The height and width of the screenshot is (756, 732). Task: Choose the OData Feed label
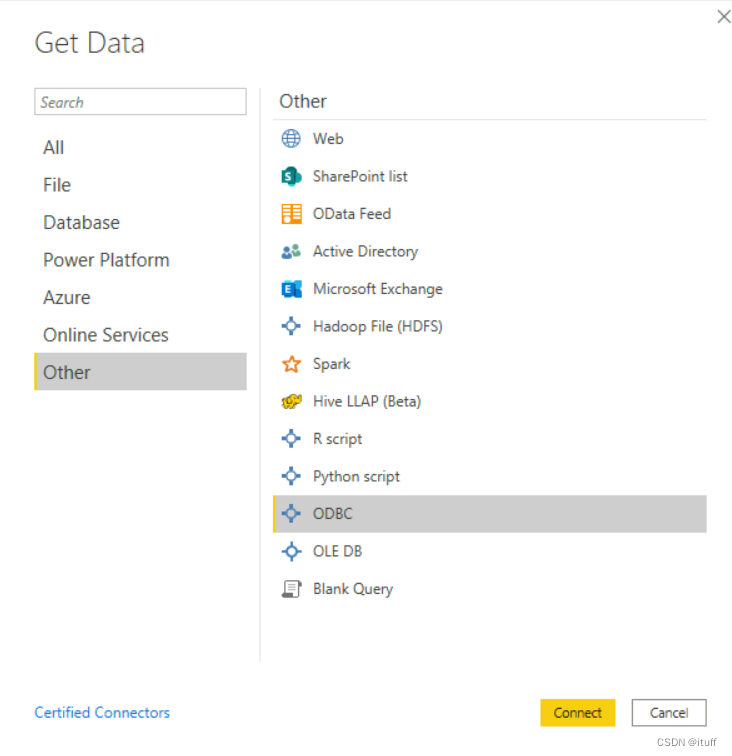point(352,214)
